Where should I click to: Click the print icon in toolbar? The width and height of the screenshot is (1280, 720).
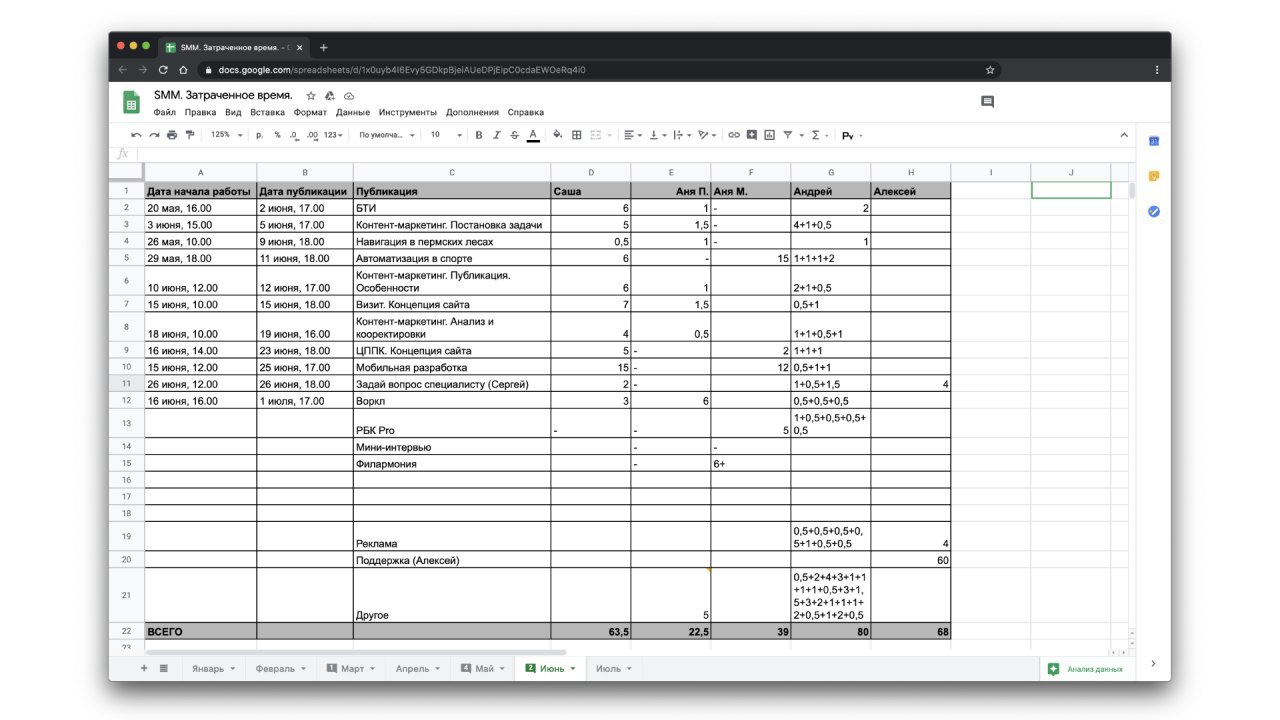click(172, 135)
